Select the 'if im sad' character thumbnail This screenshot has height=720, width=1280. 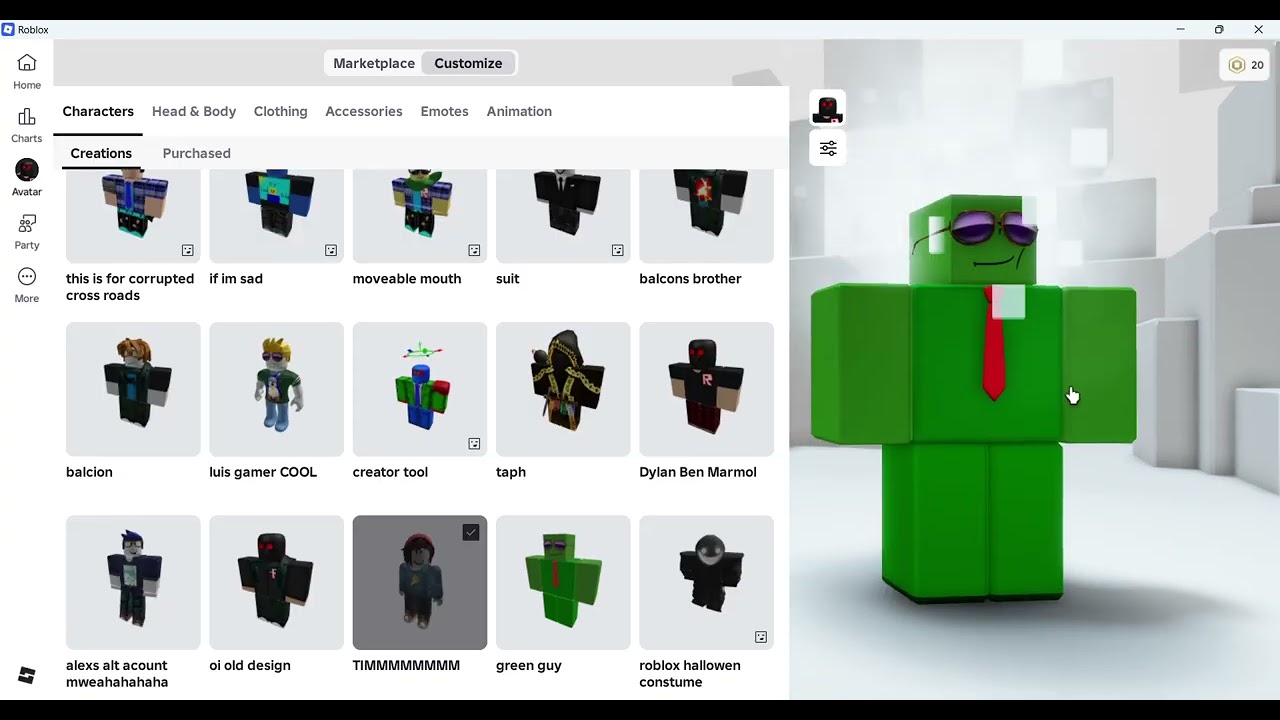(276, 216)
